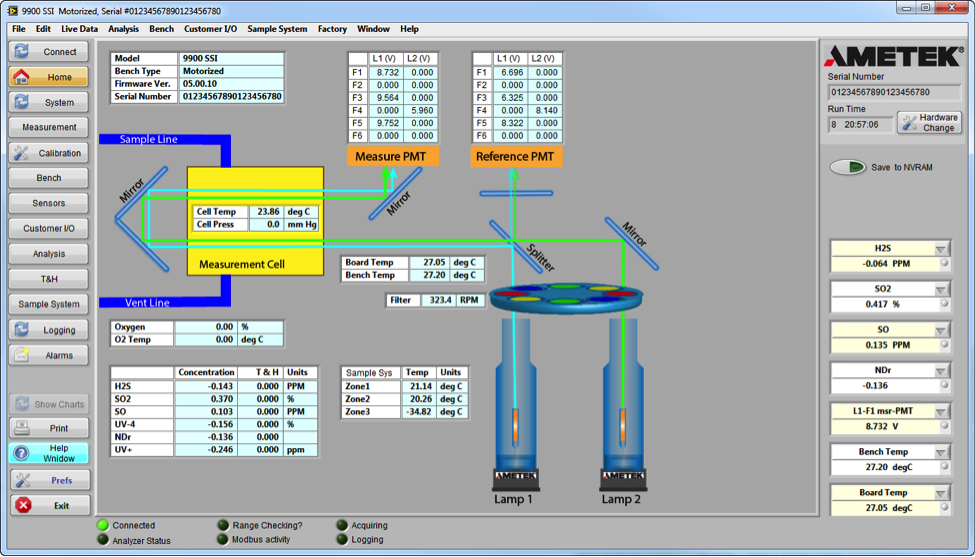The image size is (975, 557).
Task: Click the Filter RPM value 323.4
Action: (439, 300)
